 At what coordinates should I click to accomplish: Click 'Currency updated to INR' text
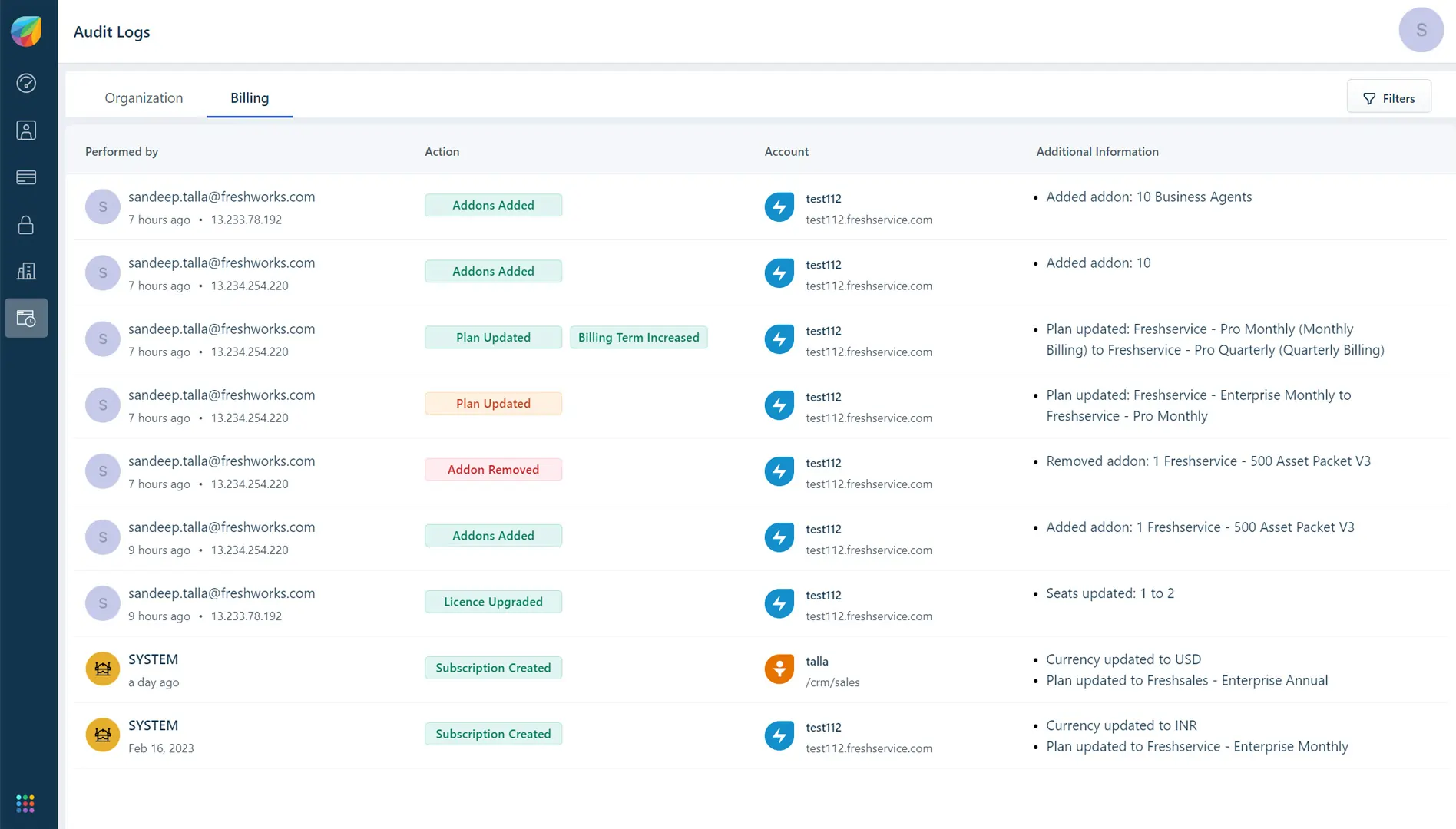[x=1120, y=725]
